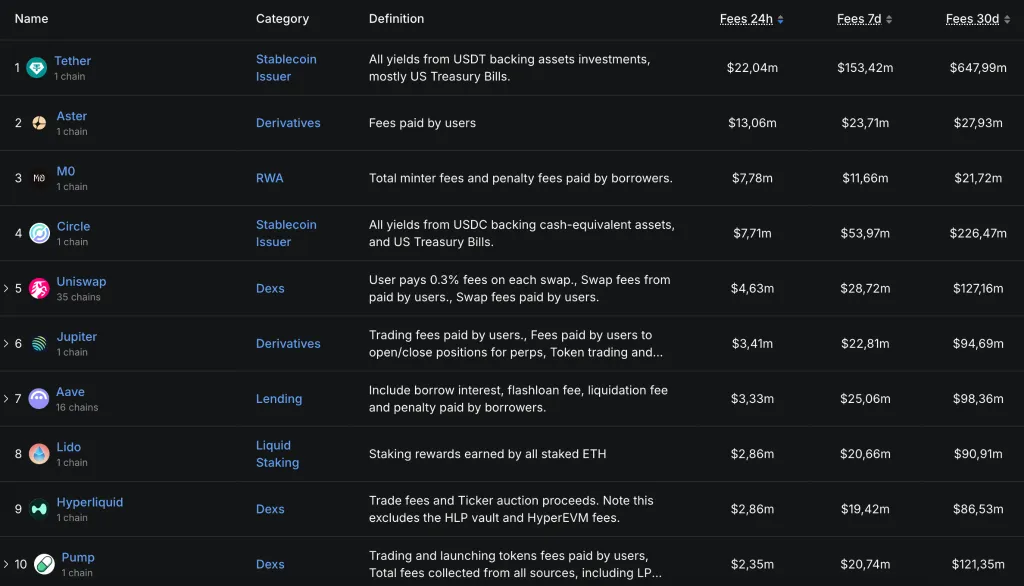Open the Hyperliquid protocol link

[89, 502]
